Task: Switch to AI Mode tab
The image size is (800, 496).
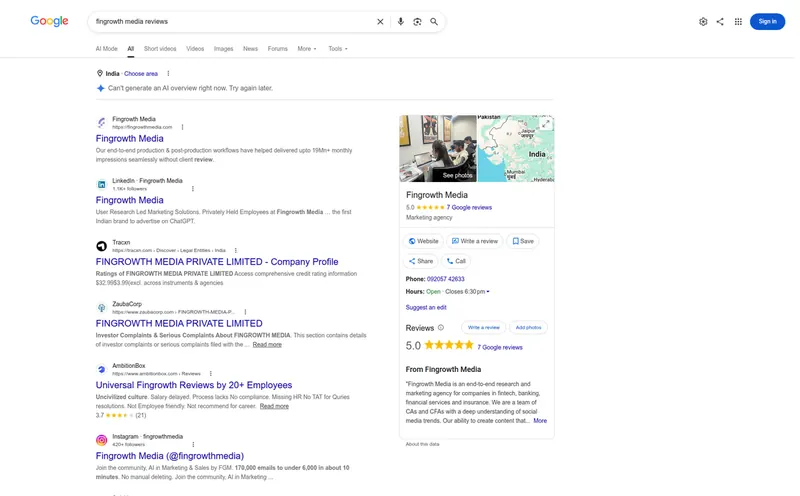Action: click(x=107, y=48)
